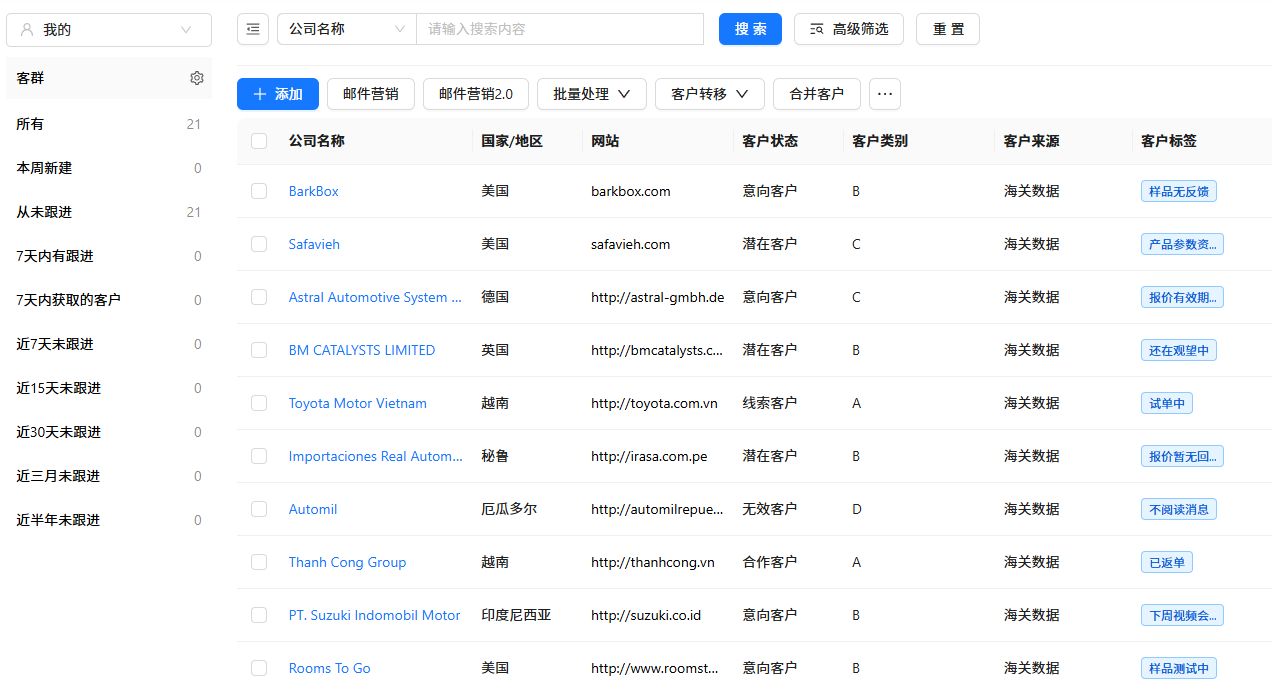Click the 已返单 tag
1272x693 pixels.
(1167, 562)
